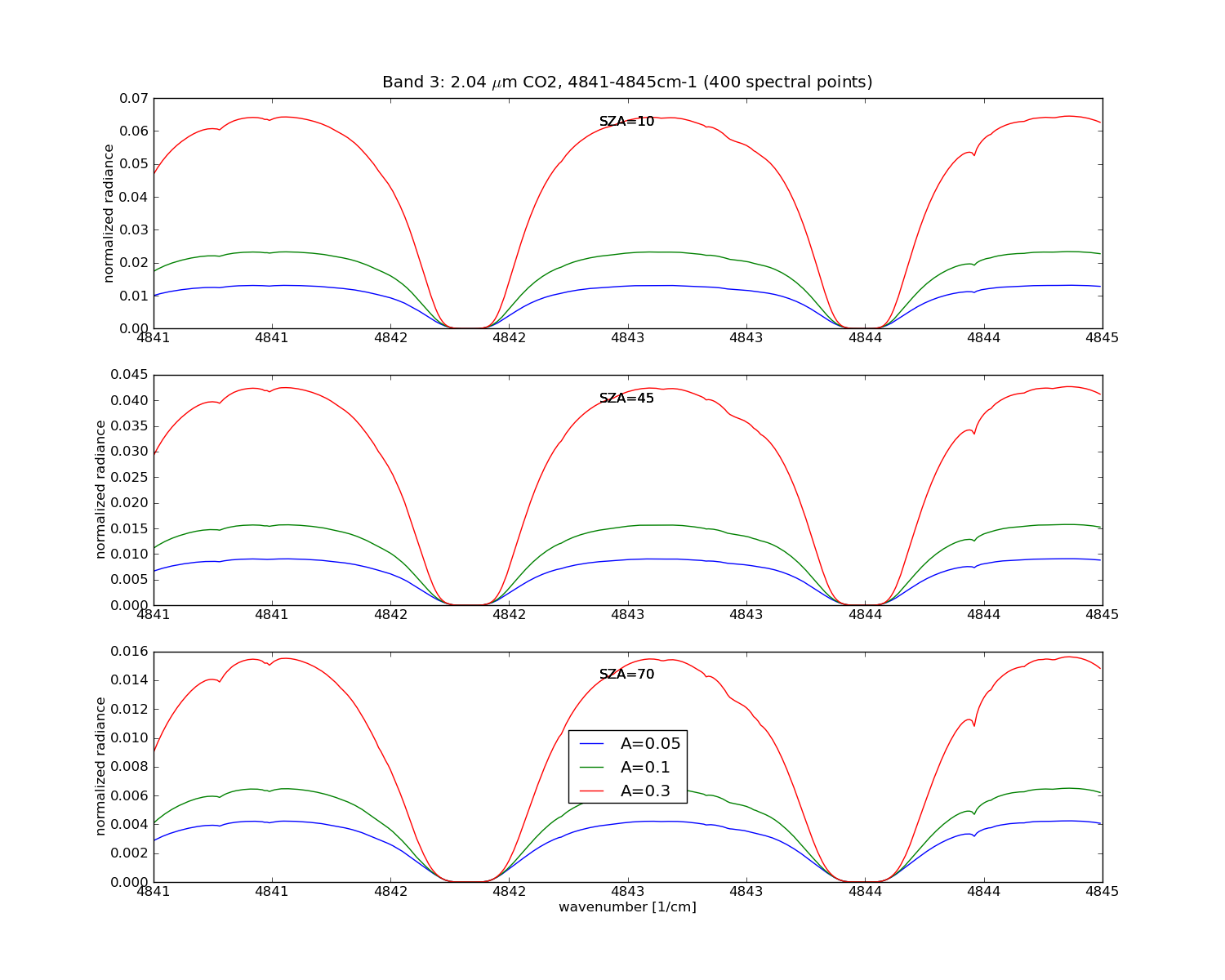Viewport: 1225px width, 980px height.
Task: Click the 0.016 y-axis tick label
Action: [x=129, y=652]
